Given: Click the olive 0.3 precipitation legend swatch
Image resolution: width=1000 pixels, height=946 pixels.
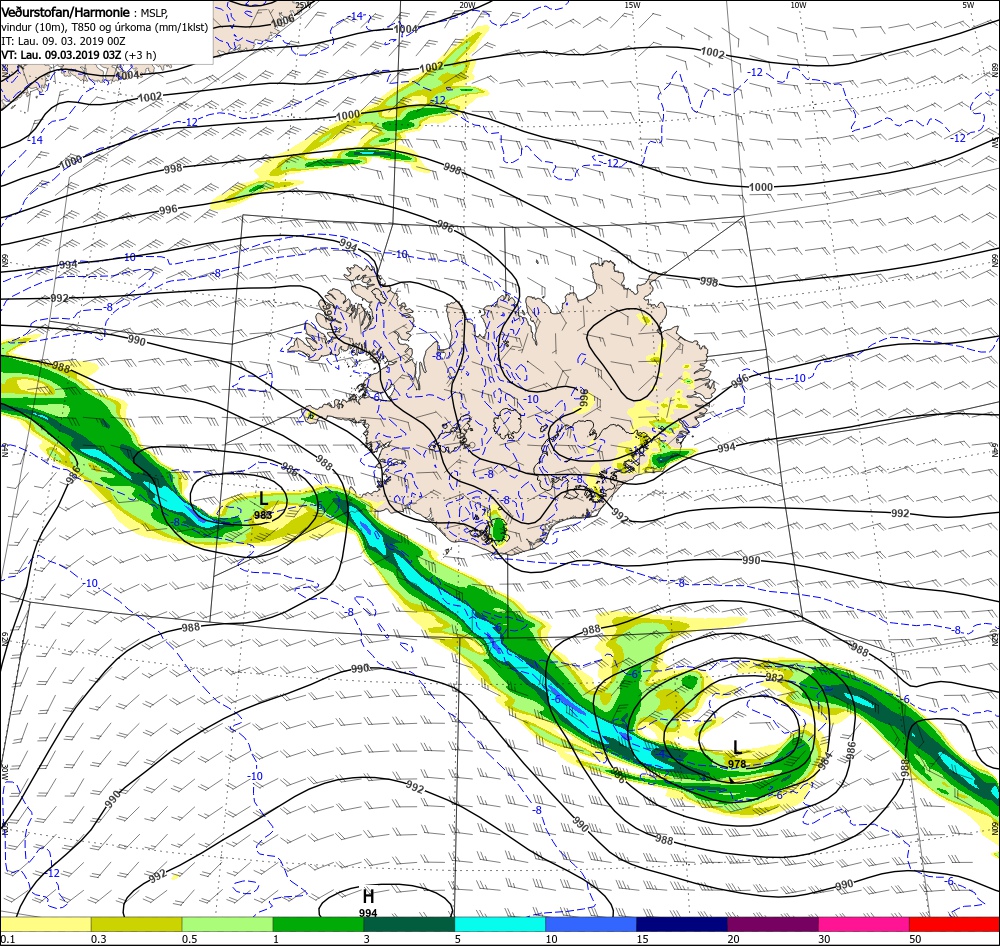Looking at the screenshot, I should pyautogui.click(x=136, y=924).
